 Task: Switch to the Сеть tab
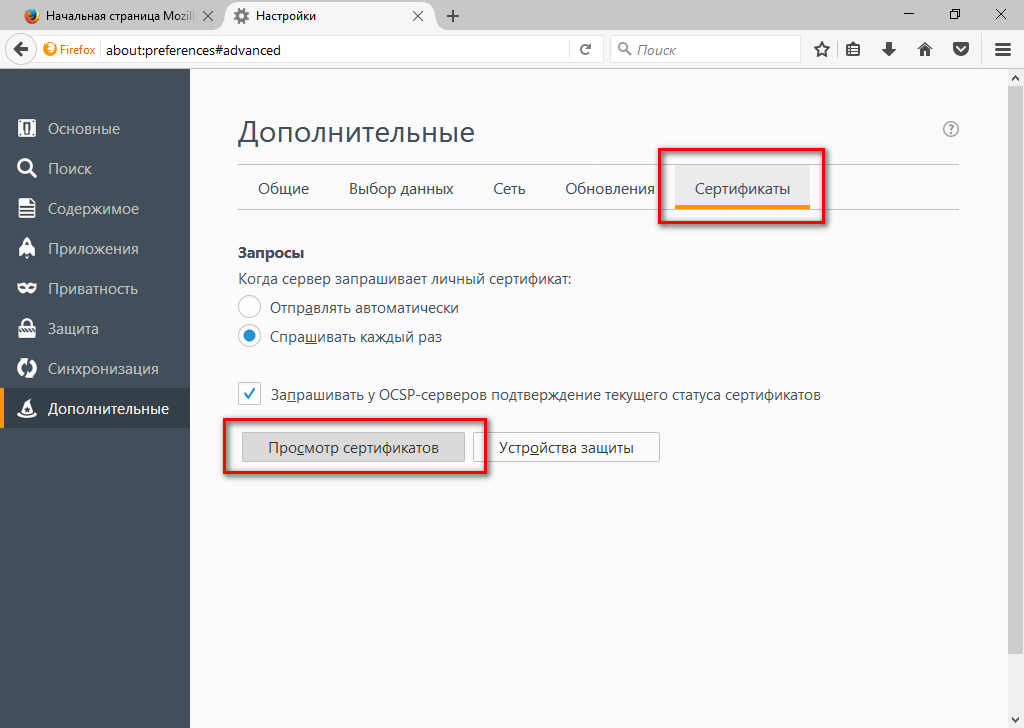(509, 189)
